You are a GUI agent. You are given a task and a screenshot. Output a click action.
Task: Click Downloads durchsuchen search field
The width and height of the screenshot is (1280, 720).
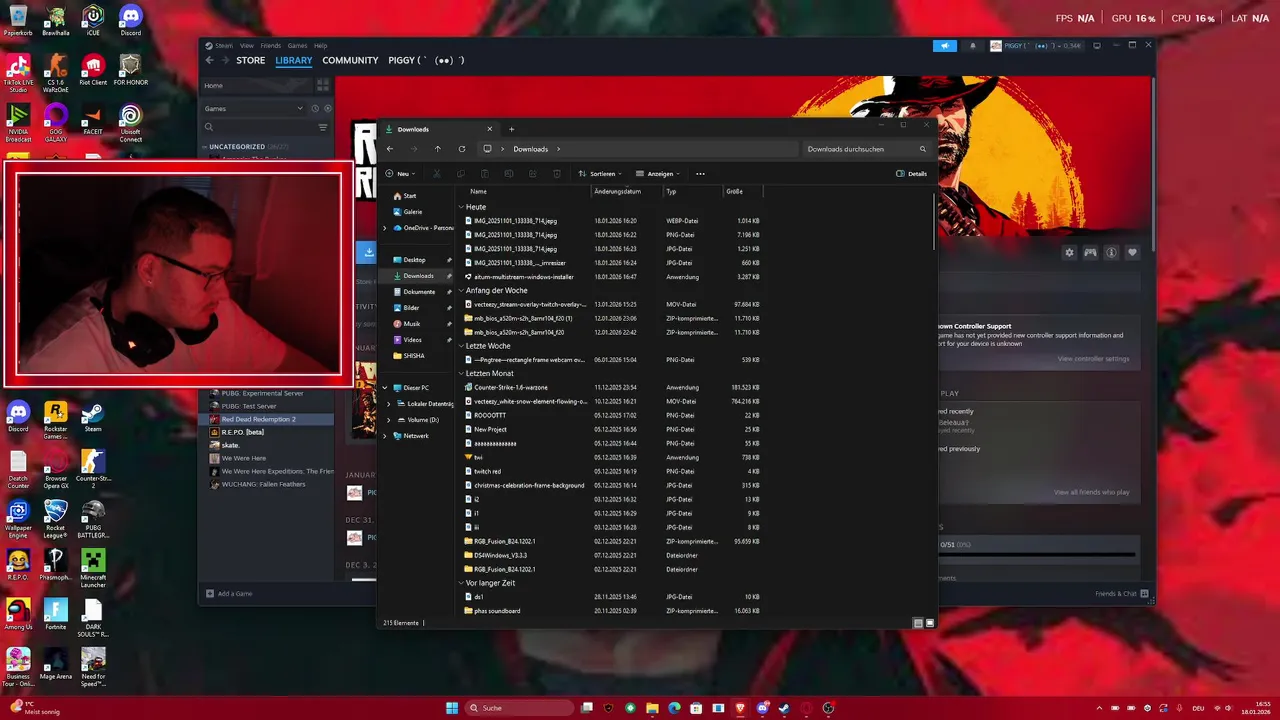click(x=867, y=149)
